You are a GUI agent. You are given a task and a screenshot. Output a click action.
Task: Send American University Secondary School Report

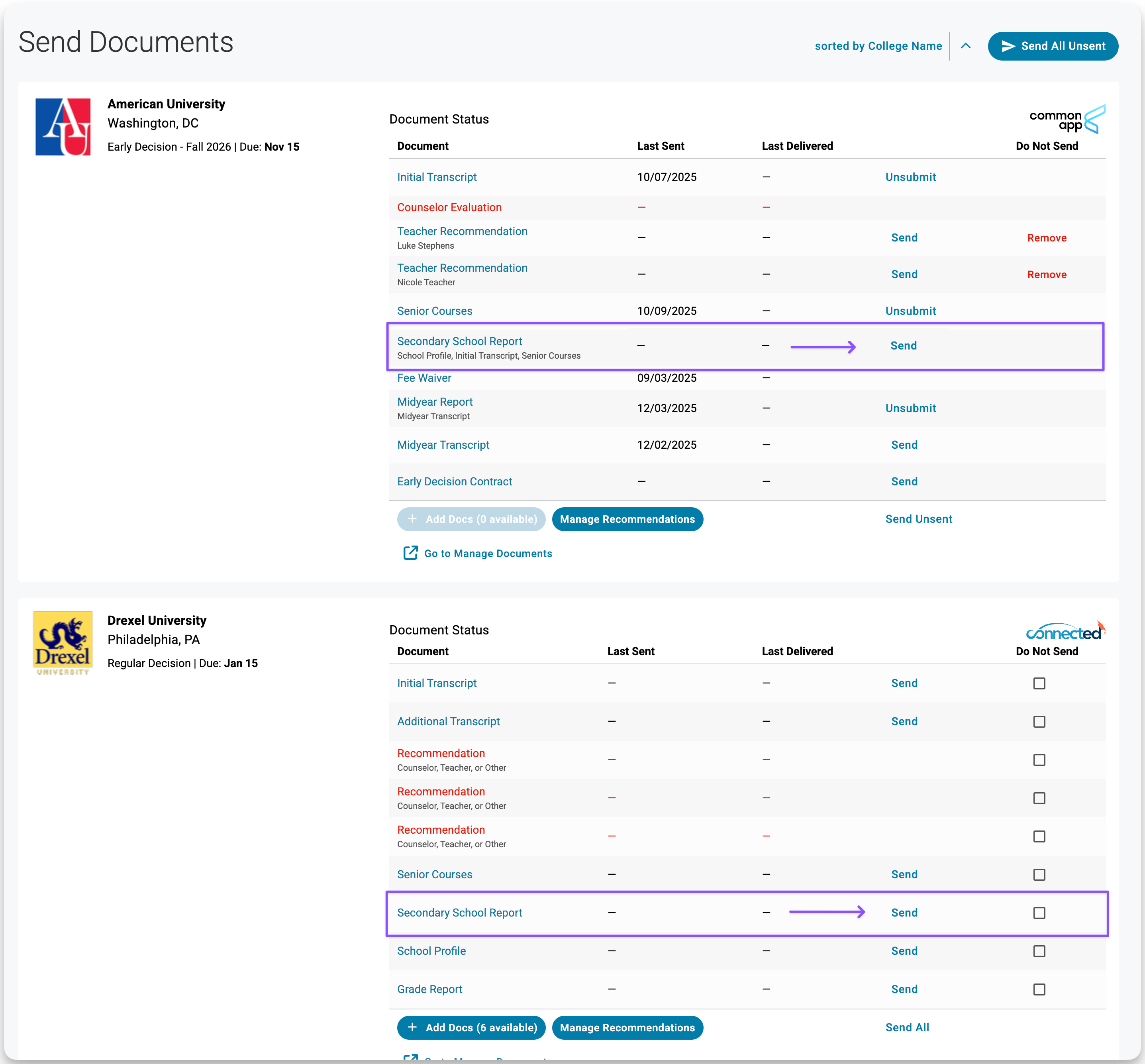point(903,346)
